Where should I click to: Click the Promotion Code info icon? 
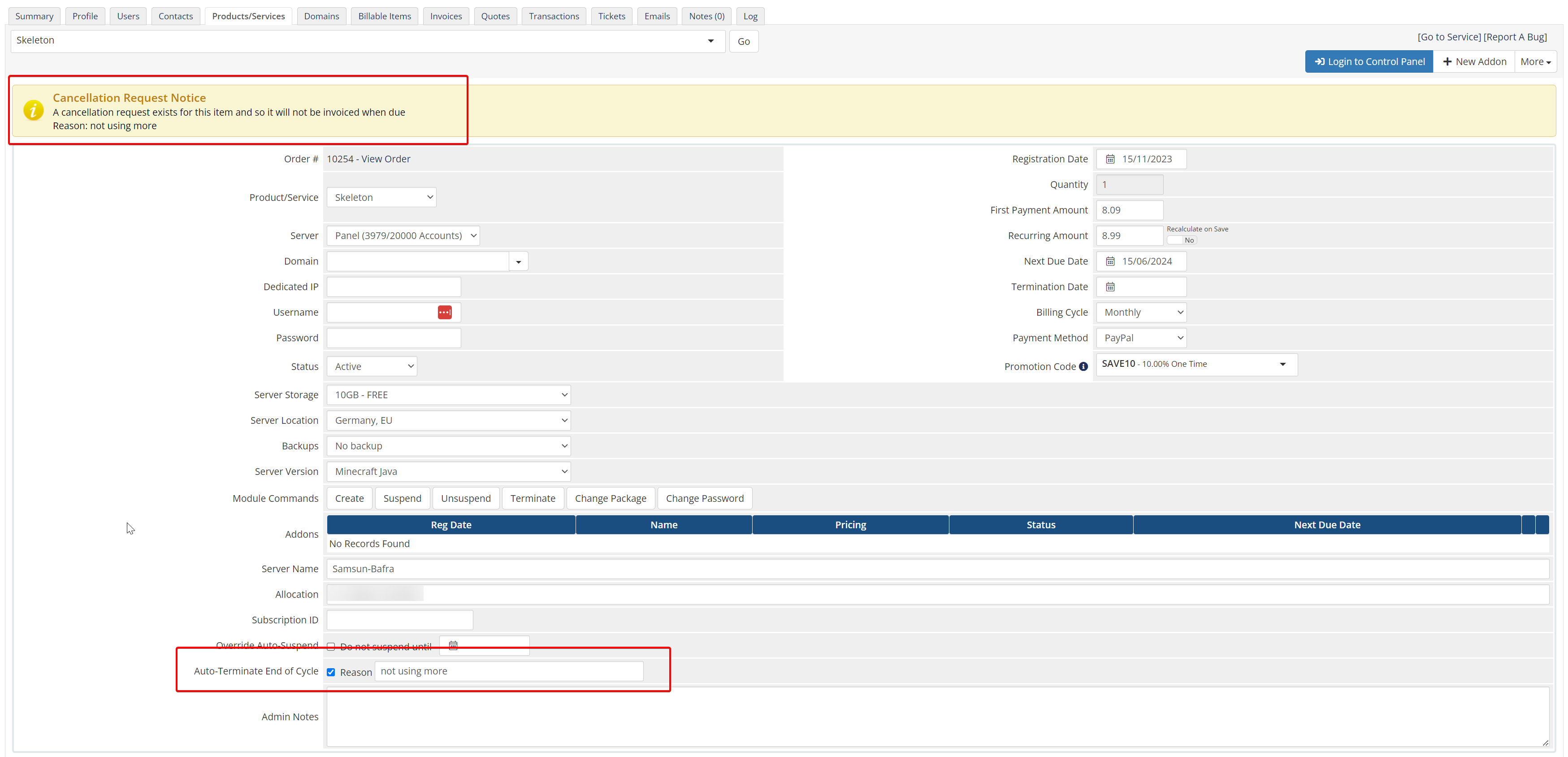click(x=1083, y=367)
